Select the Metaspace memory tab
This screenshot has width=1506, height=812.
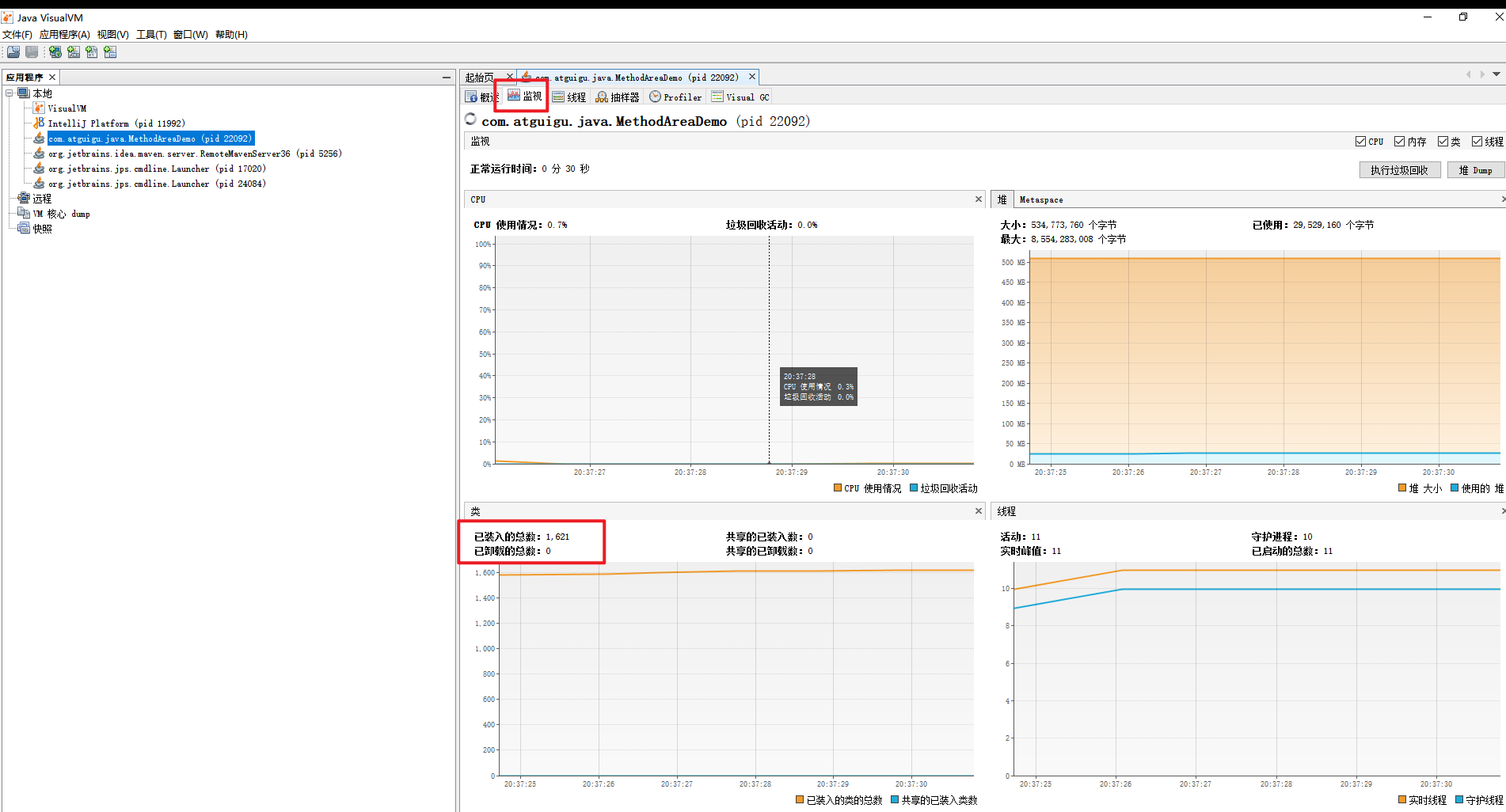coord(1041,199)
